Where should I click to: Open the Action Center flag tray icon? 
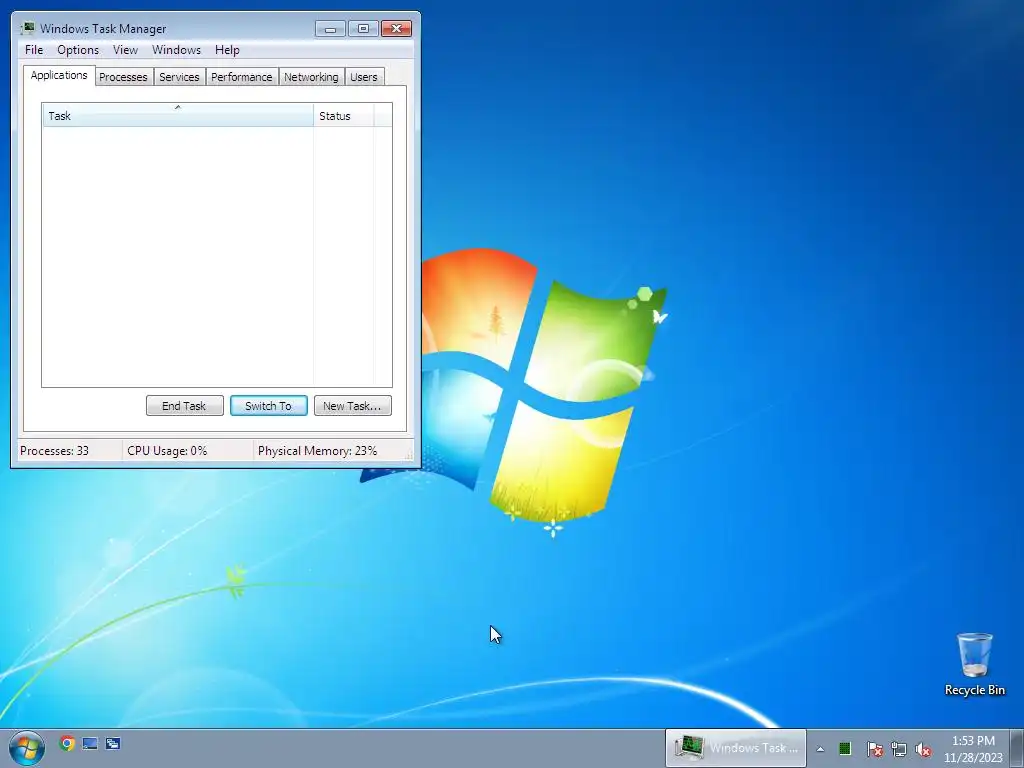click(x=874, y=749)
